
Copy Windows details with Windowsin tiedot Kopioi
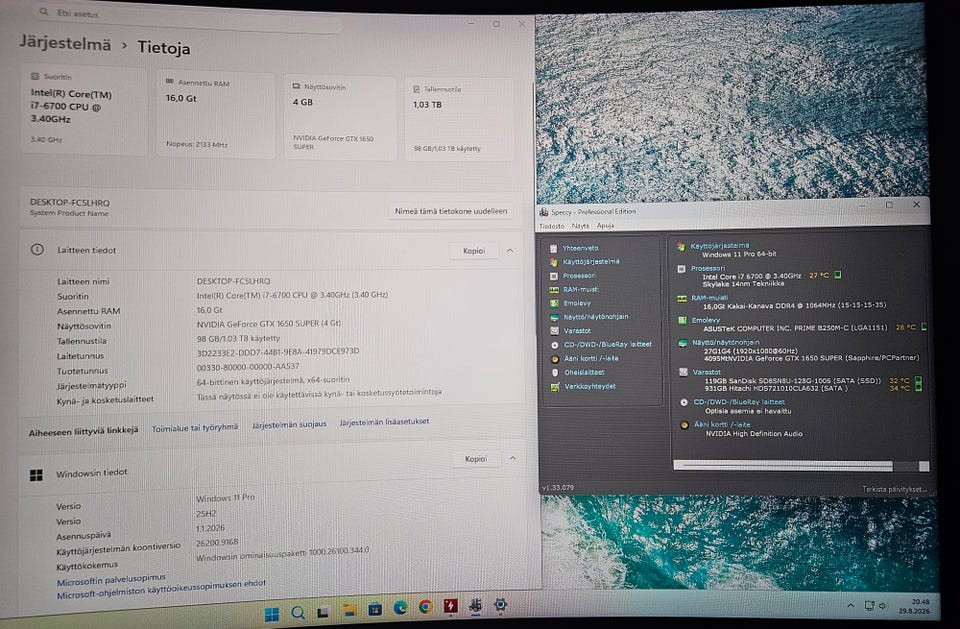[476, 459]
